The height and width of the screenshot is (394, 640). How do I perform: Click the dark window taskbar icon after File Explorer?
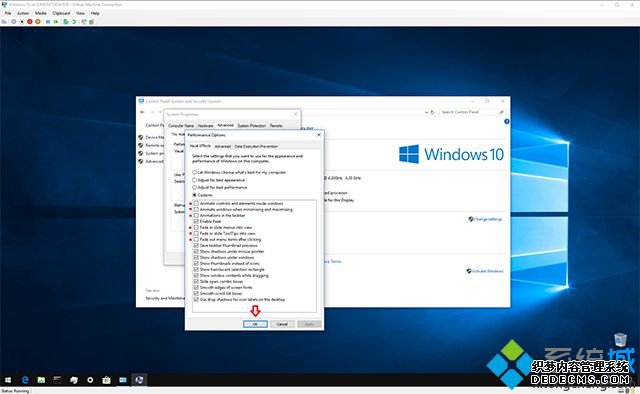(x=57, y=380)
